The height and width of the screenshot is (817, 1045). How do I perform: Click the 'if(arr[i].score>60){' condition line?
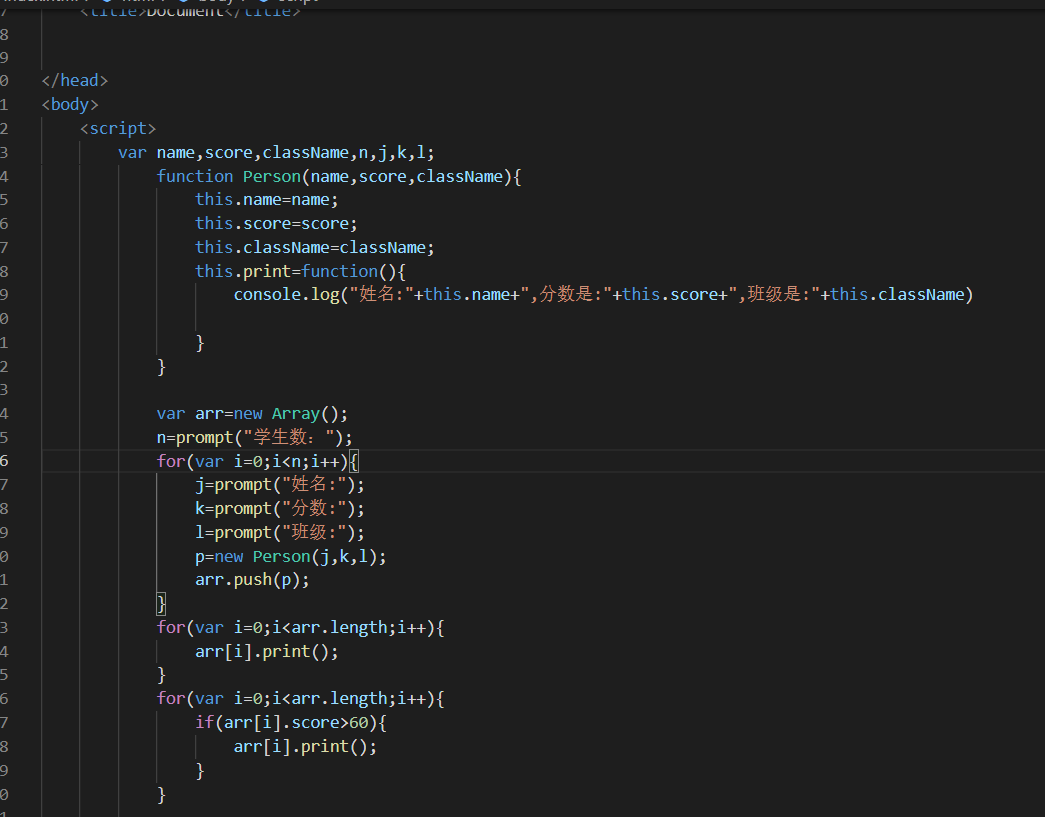tap(291, 723)
